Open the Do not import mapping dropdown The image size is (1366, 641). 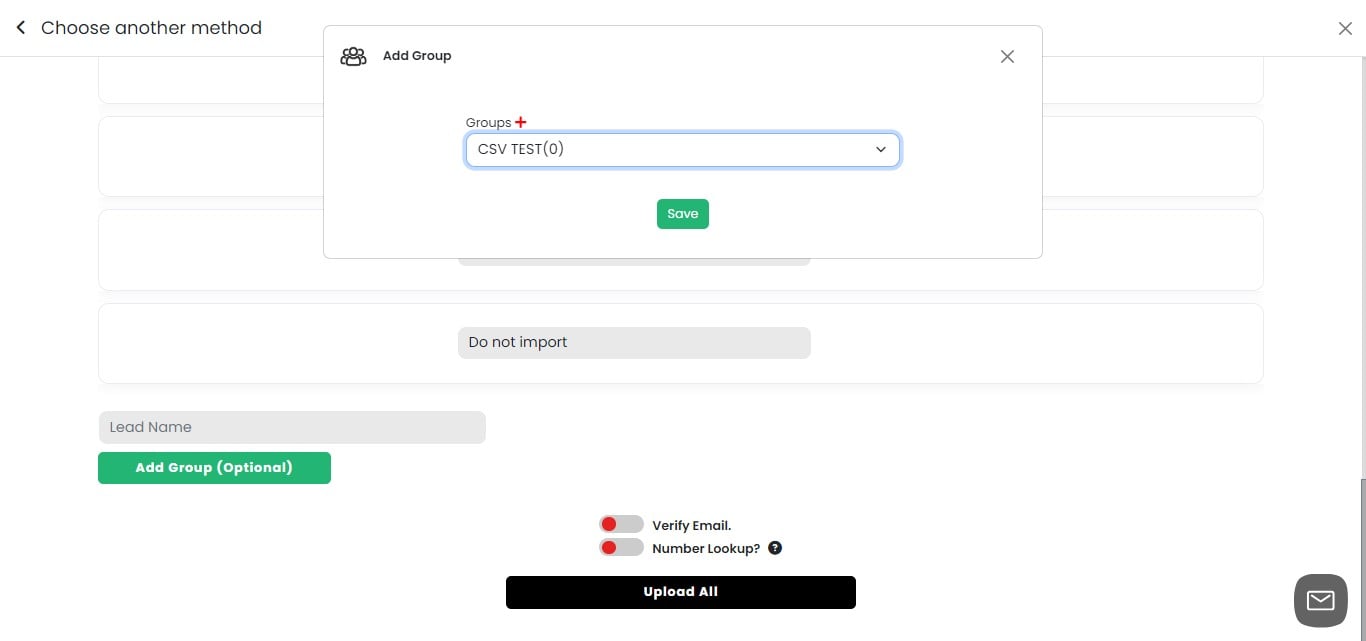(x=634, y=342)
